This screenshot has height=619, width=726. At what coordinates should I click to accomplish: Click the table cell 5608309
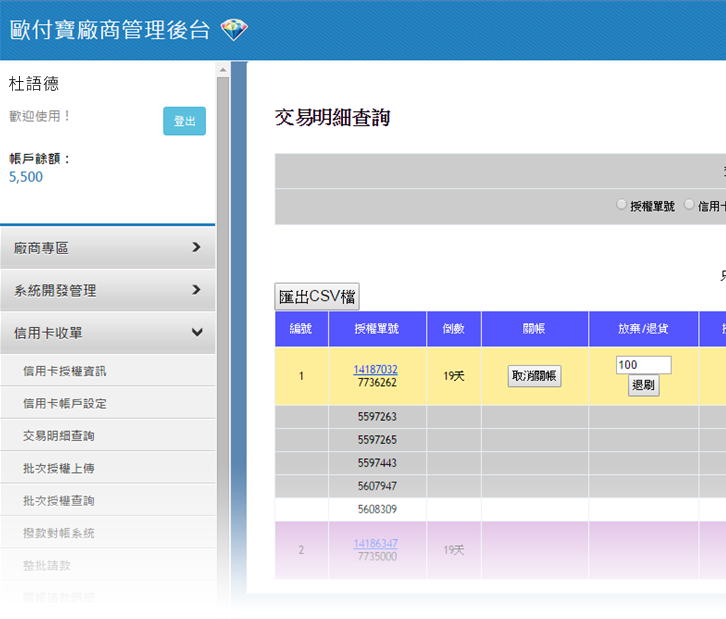[377, 509]
